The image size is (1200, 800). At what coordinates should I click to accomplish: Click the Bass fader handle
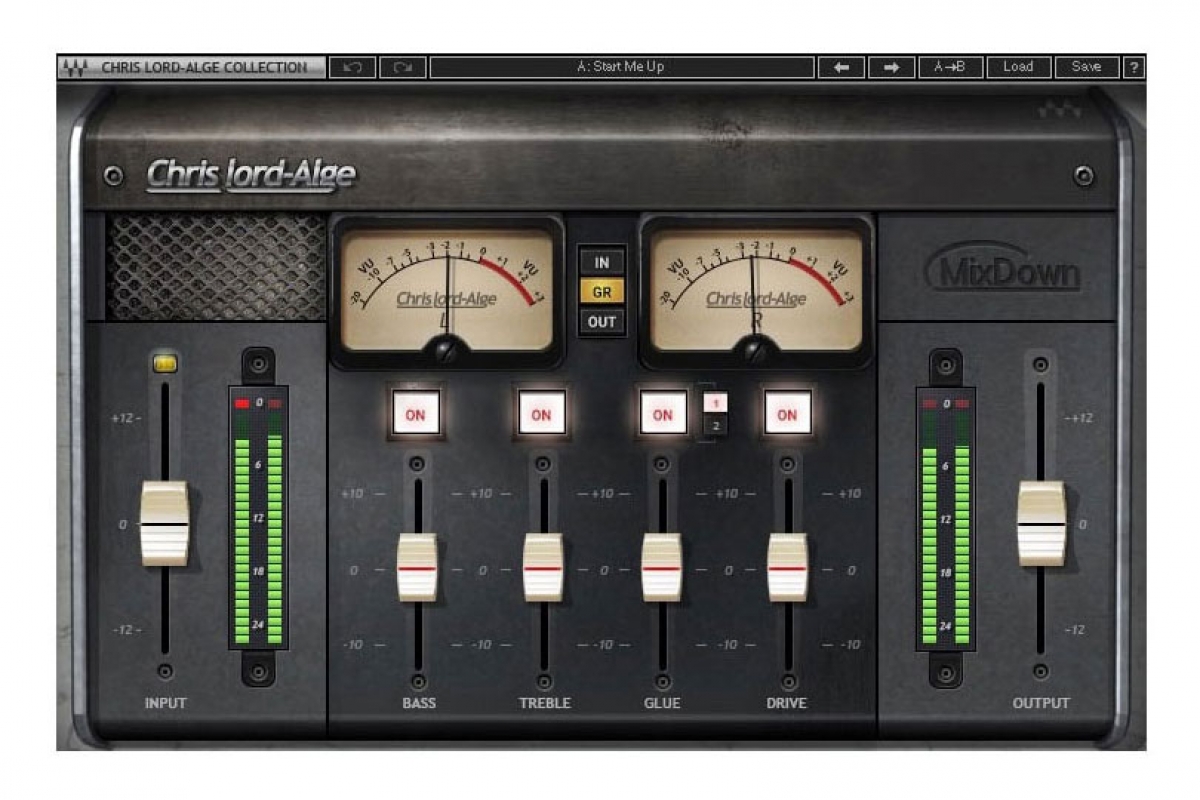(x=417, y=568)
